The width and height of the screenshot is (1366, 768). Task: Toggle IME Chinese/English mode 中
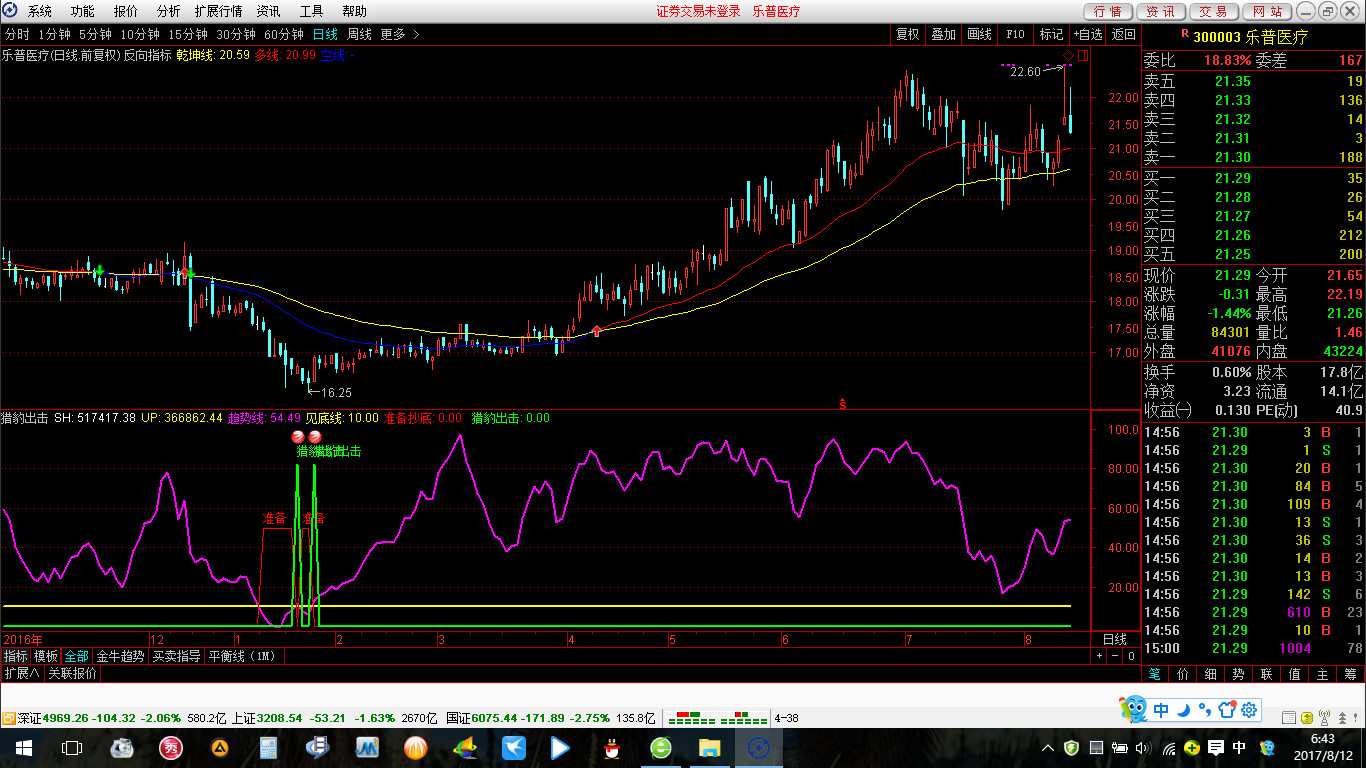click(x=1161, y=710)
